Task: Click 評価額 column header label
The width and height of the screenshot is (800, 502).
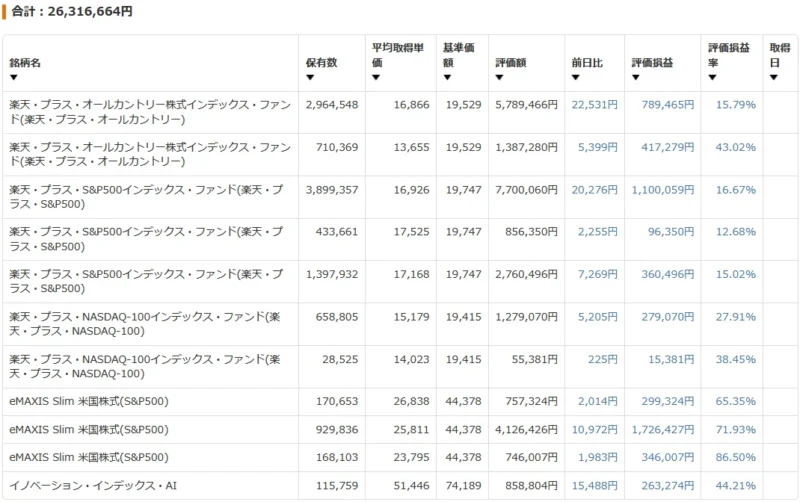Action: (x=511, y=63)
